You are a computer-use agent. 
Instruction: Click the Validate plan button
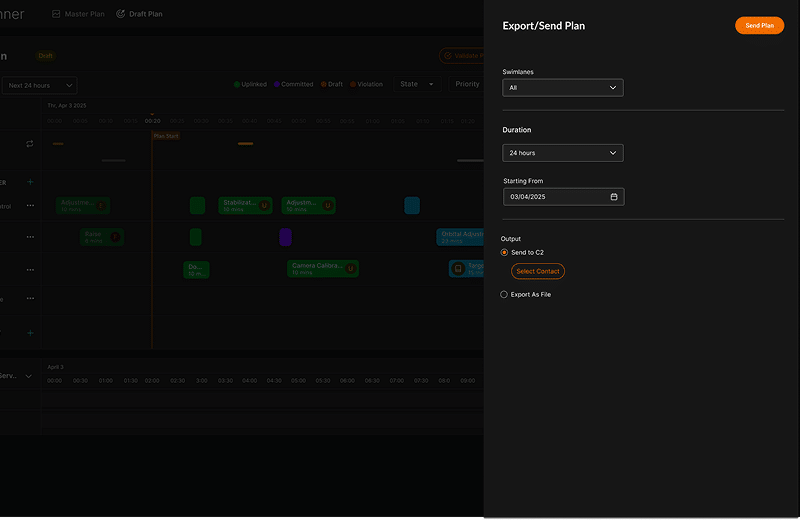point(461,56)
